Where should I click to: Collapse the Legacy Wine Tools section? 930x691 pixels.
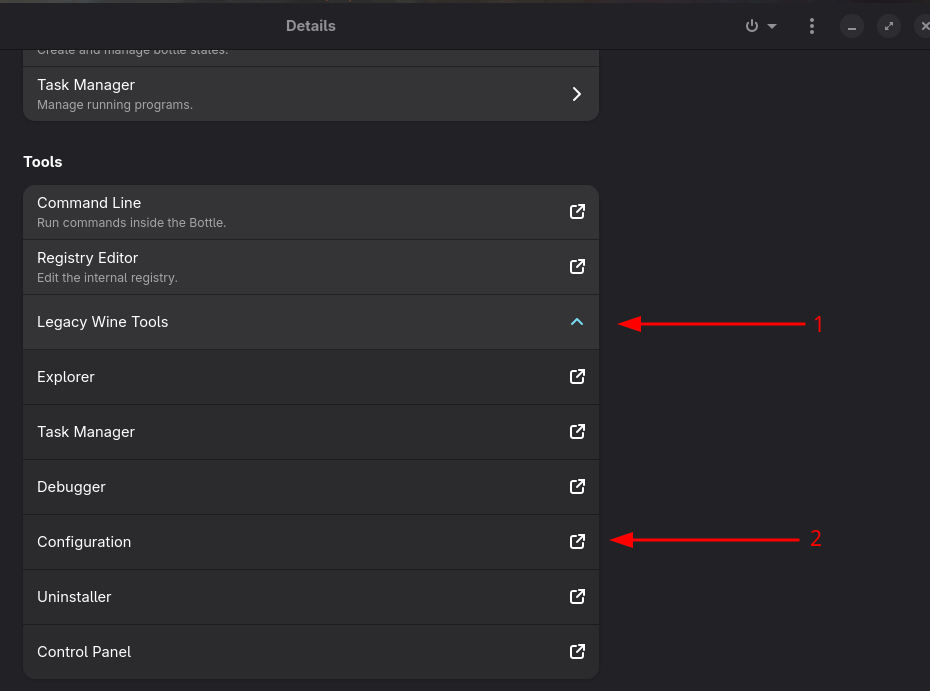[577, 322]
